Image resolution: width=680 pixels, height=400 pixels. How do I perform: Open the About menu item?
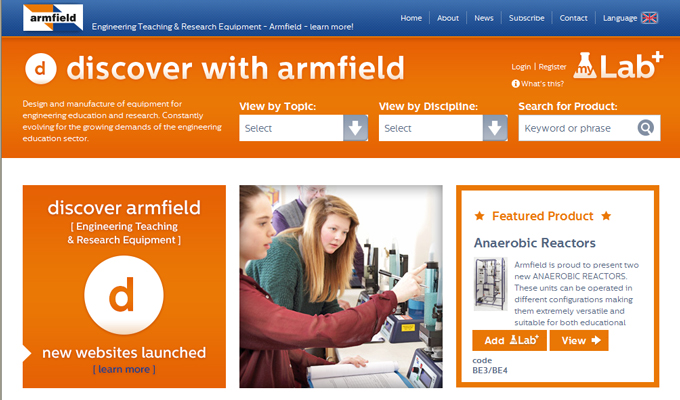(448, 18)
